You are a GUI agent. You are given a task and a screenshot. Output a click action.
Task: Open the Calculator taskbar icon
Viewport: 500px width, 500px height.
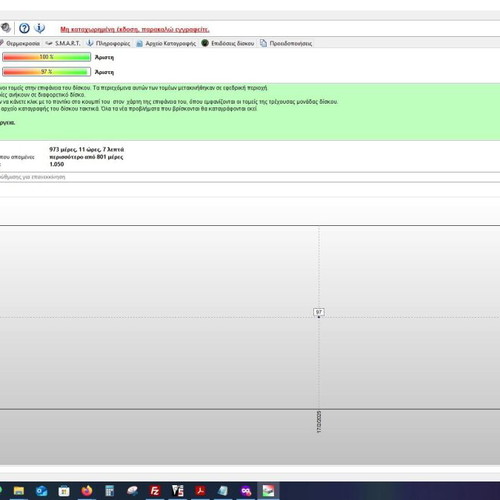pyautogui.click(x=109, y=491)
